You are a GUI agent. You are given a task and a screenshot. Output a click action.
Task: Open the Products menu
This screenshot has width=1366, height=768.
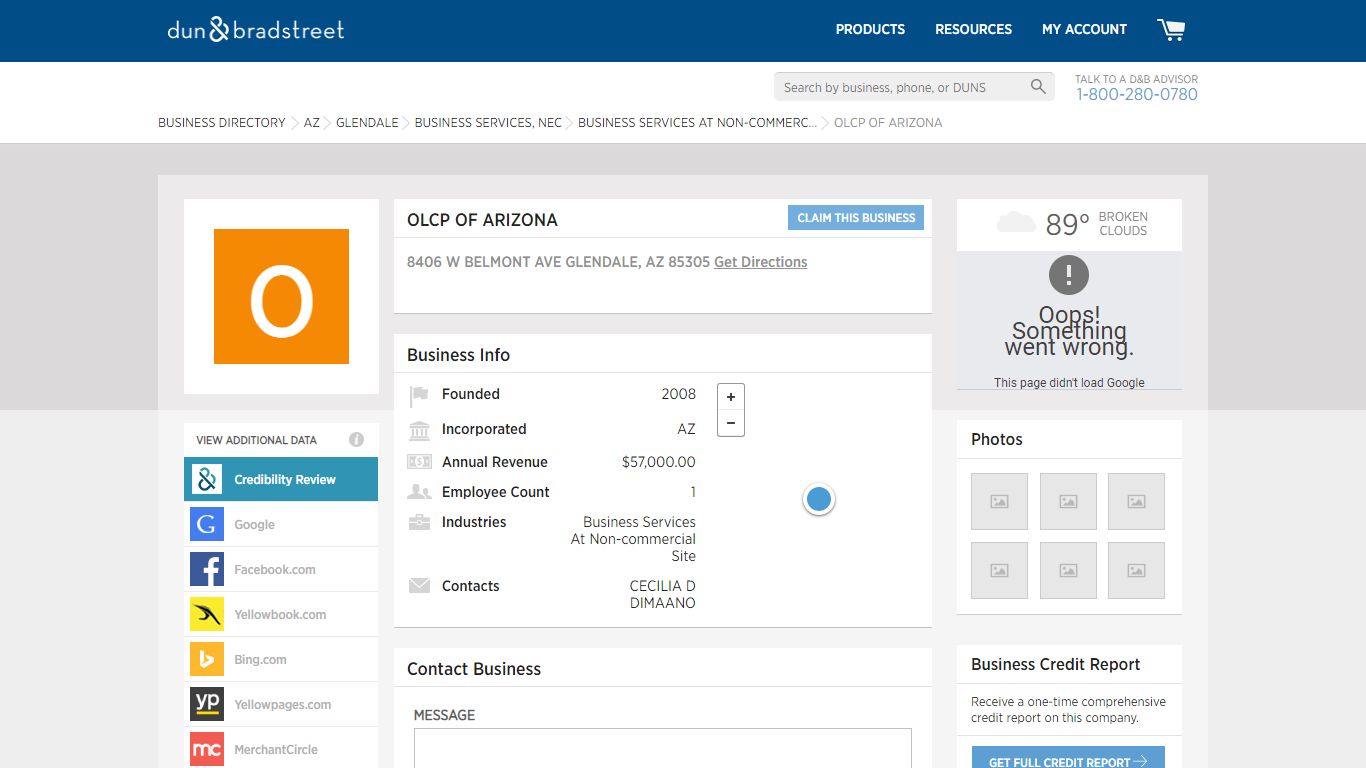[x=870, y=30]
